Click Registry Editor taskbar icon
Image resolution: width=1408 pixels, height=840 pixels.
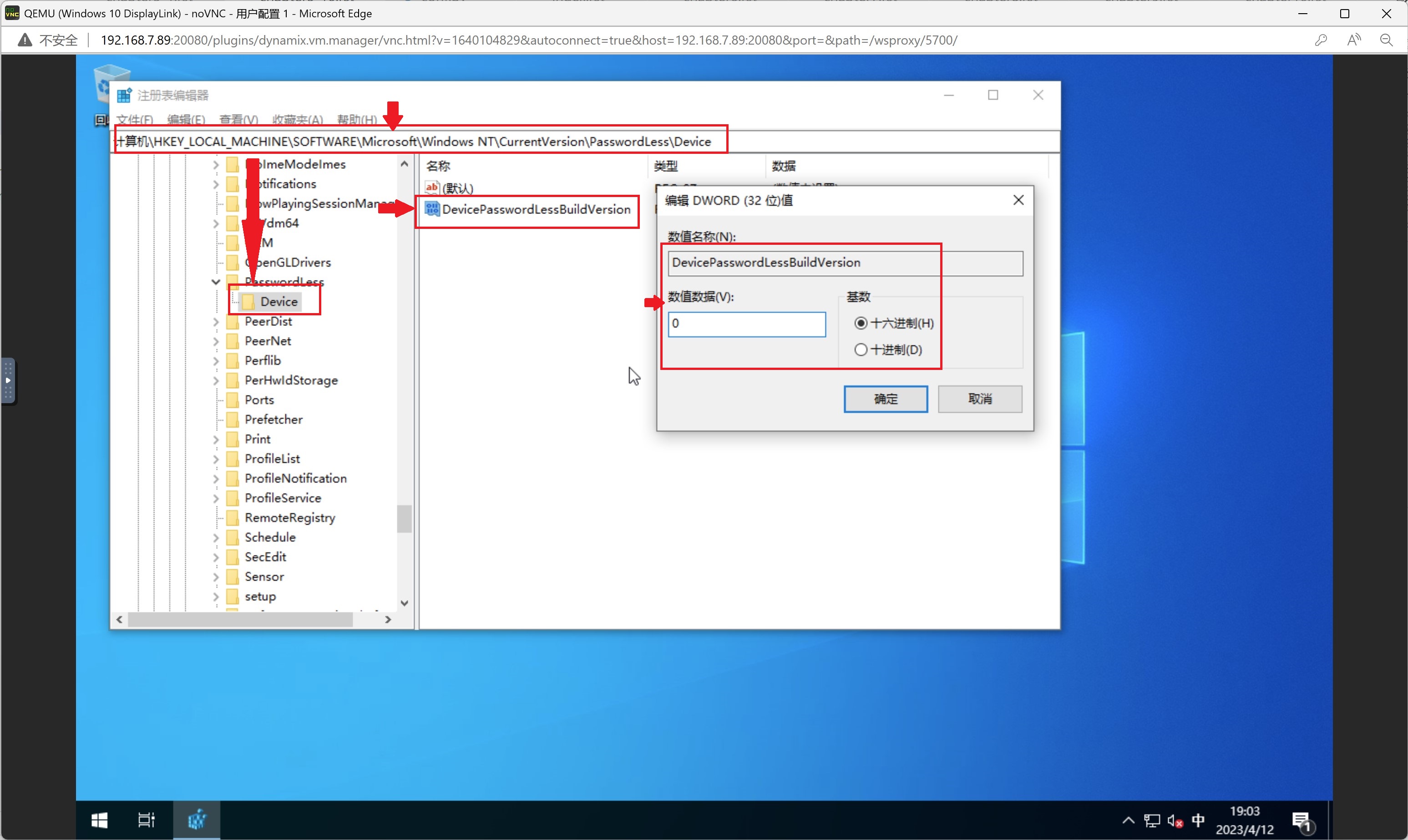(197, 819)
